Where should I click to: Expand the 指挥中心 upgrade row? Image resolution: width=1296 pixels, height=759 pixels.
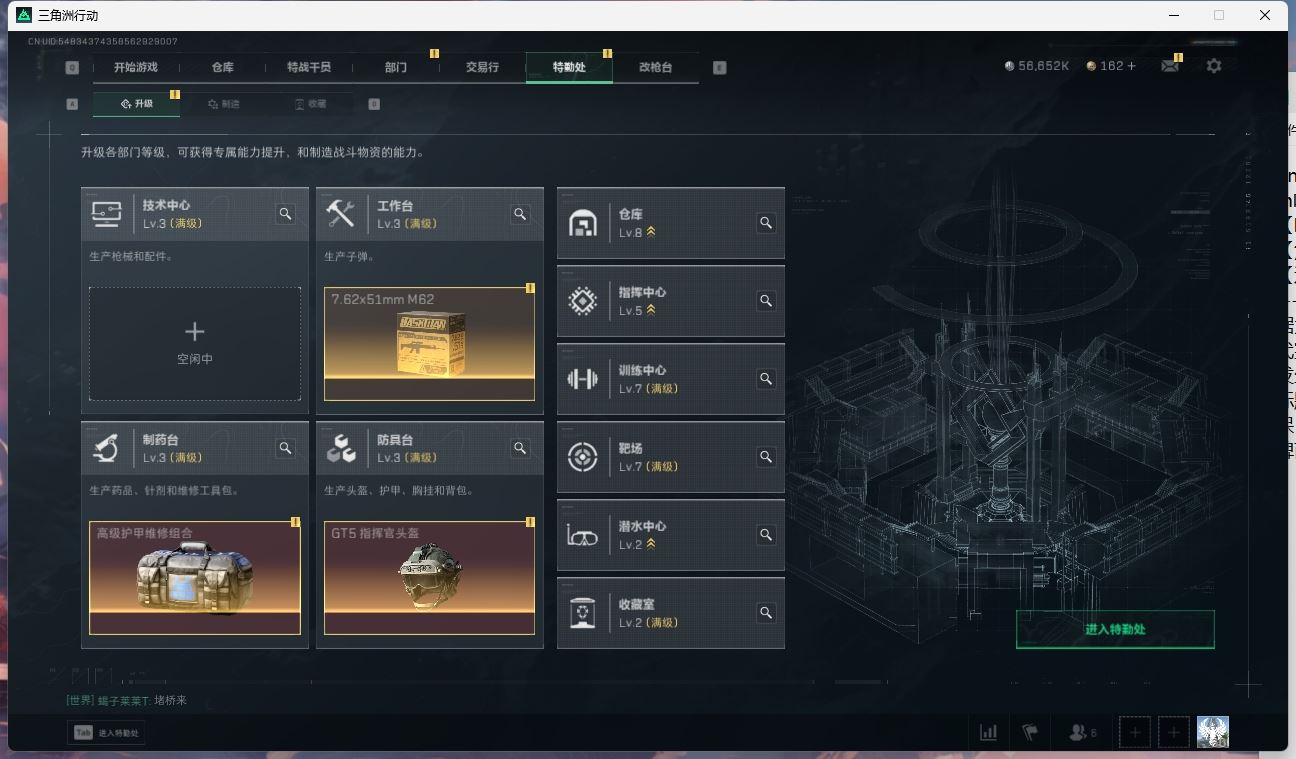[x=671, y=301]
